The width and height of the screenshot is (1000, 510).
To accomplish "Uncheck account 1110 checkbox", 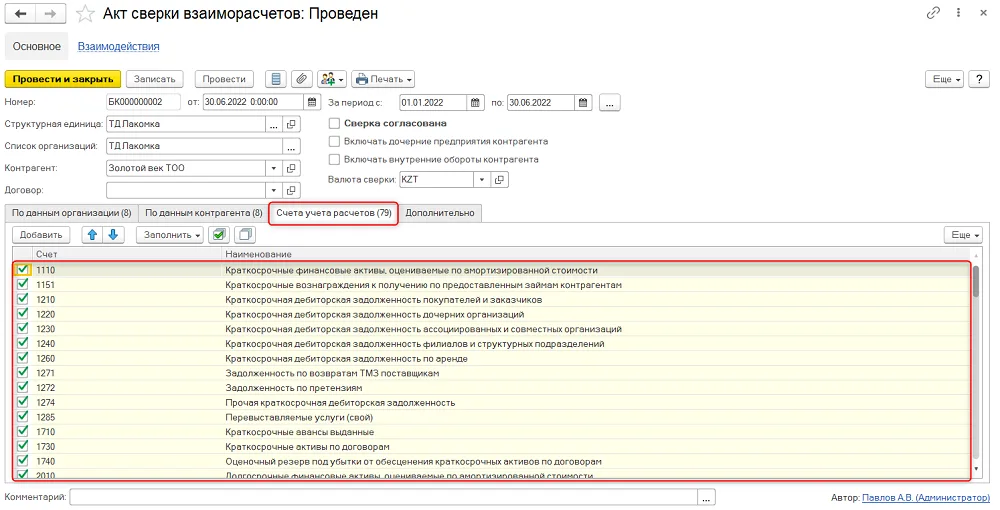I will tap(23, 270).
